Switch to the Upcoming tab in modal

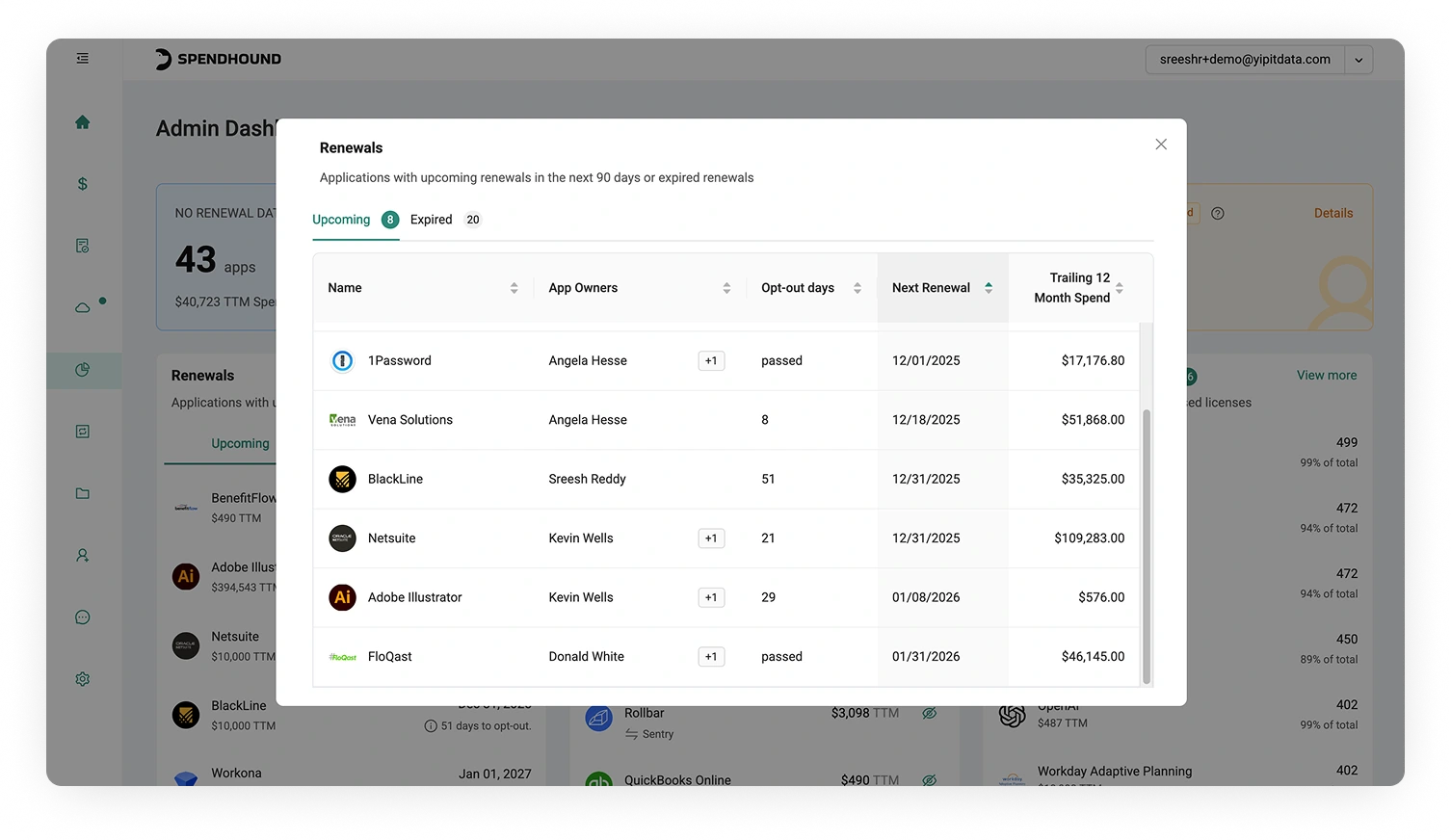355,220
